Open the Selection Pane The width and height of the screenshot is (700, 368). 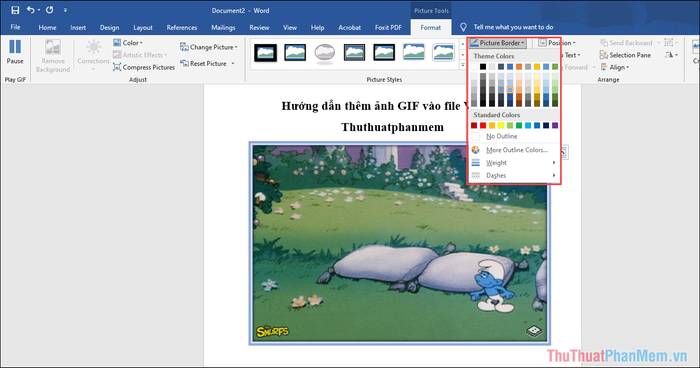pos(625,55)
